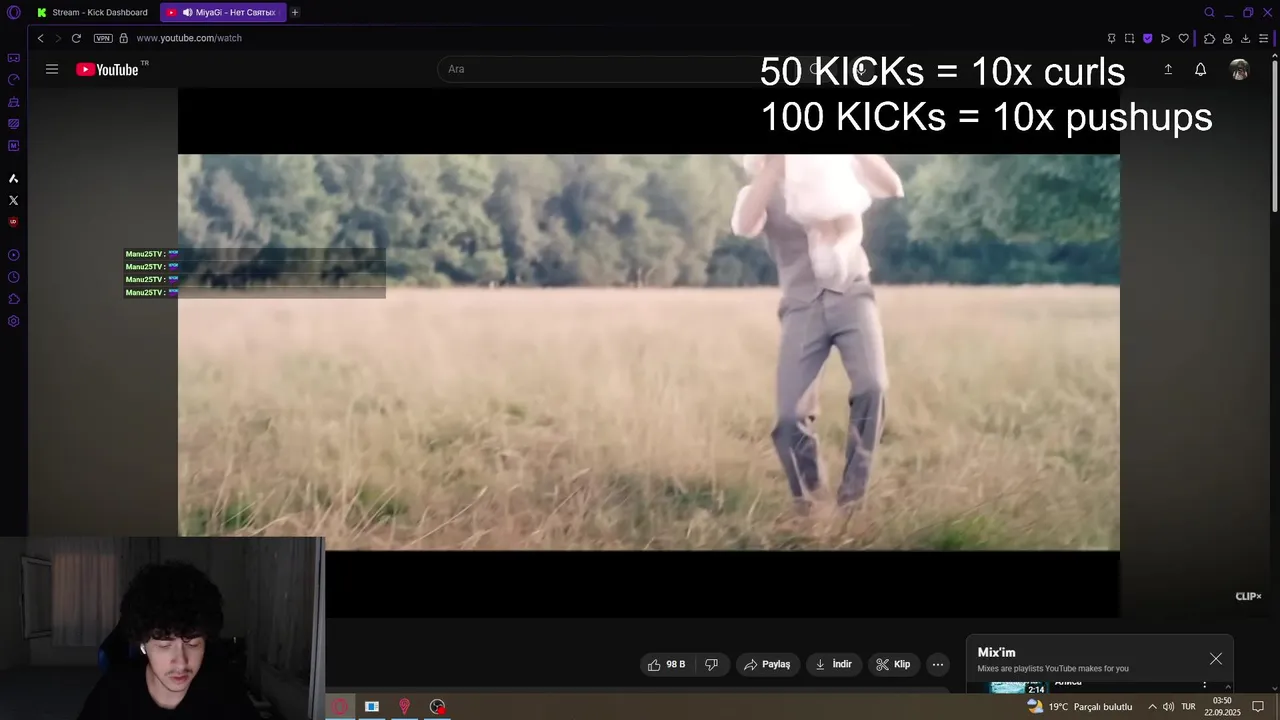Go to YouTube home via logo

click(x=107, y=69)
